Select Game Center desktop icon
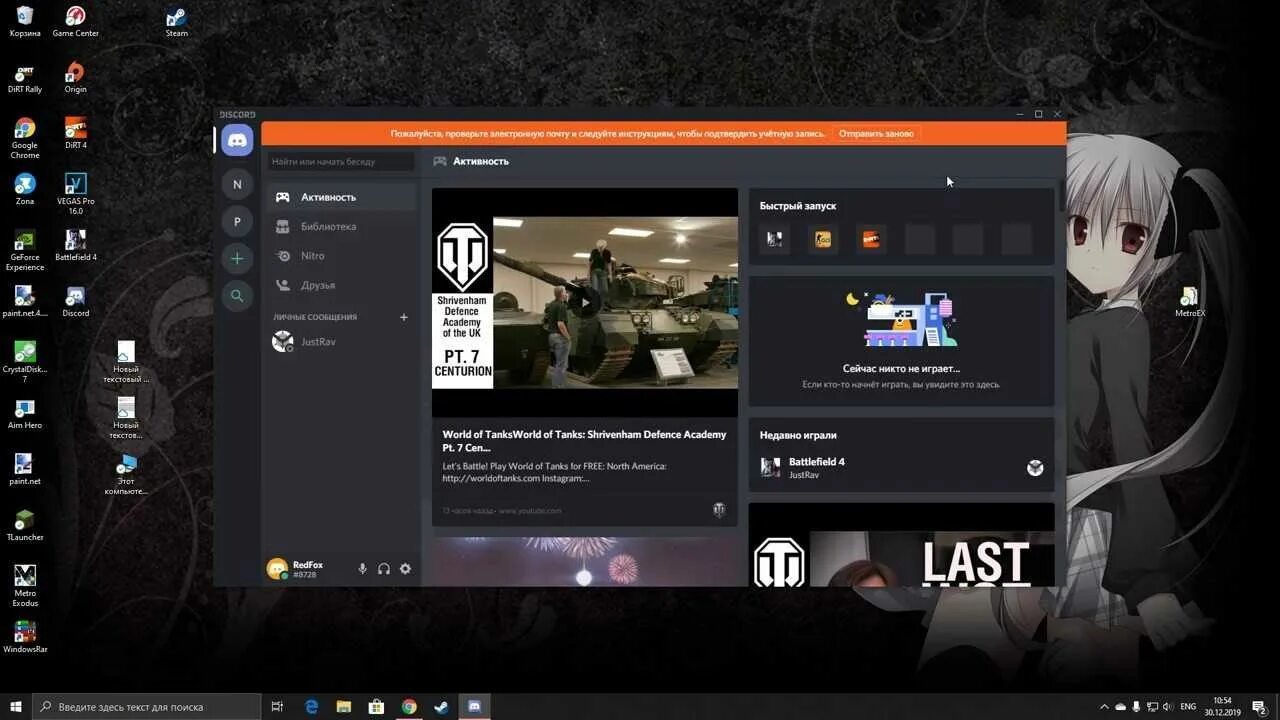This screenshot has width=1280, height=720. click(75, 21)
